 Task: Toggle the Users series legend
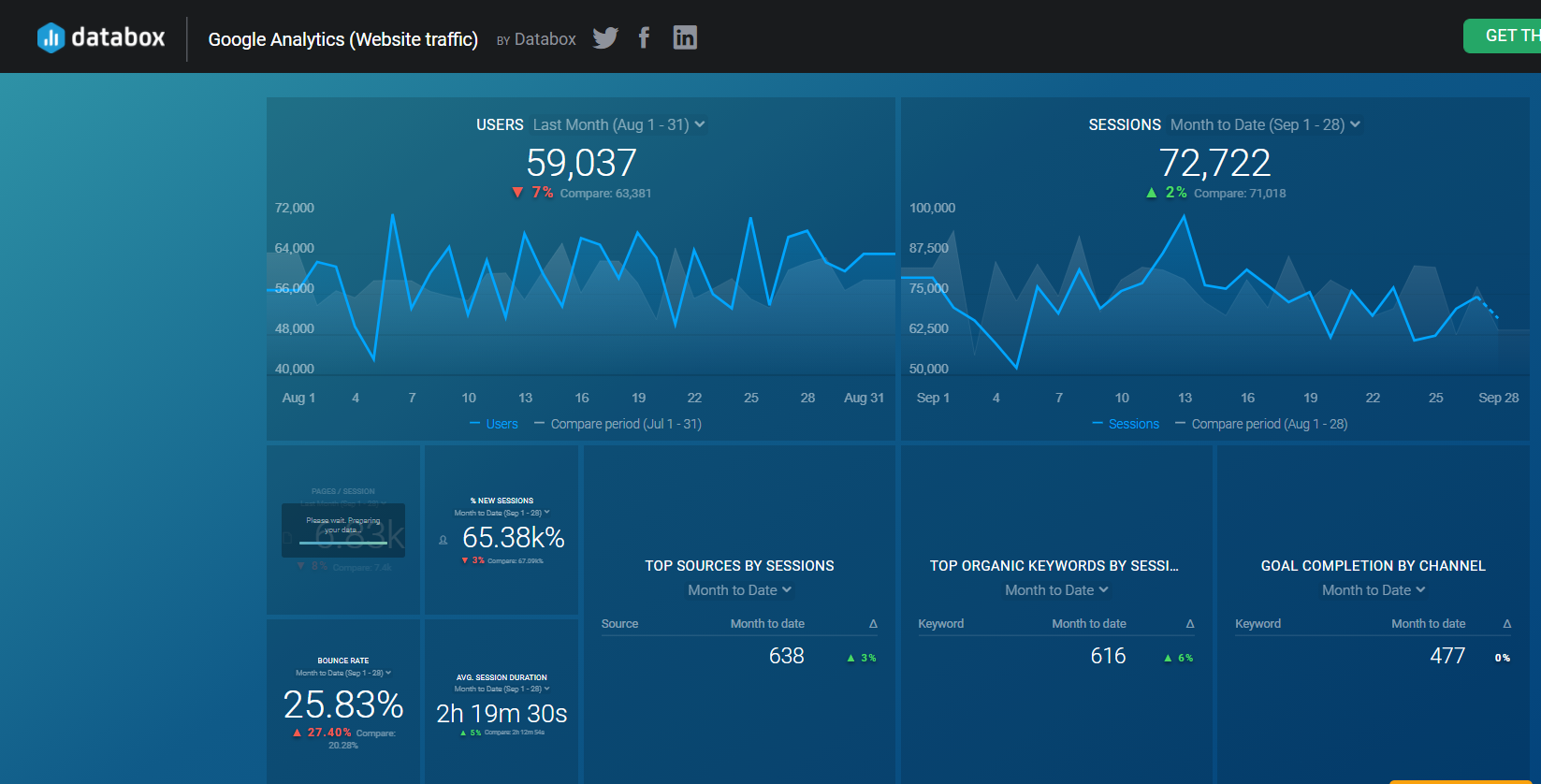[x=494, y=424]
